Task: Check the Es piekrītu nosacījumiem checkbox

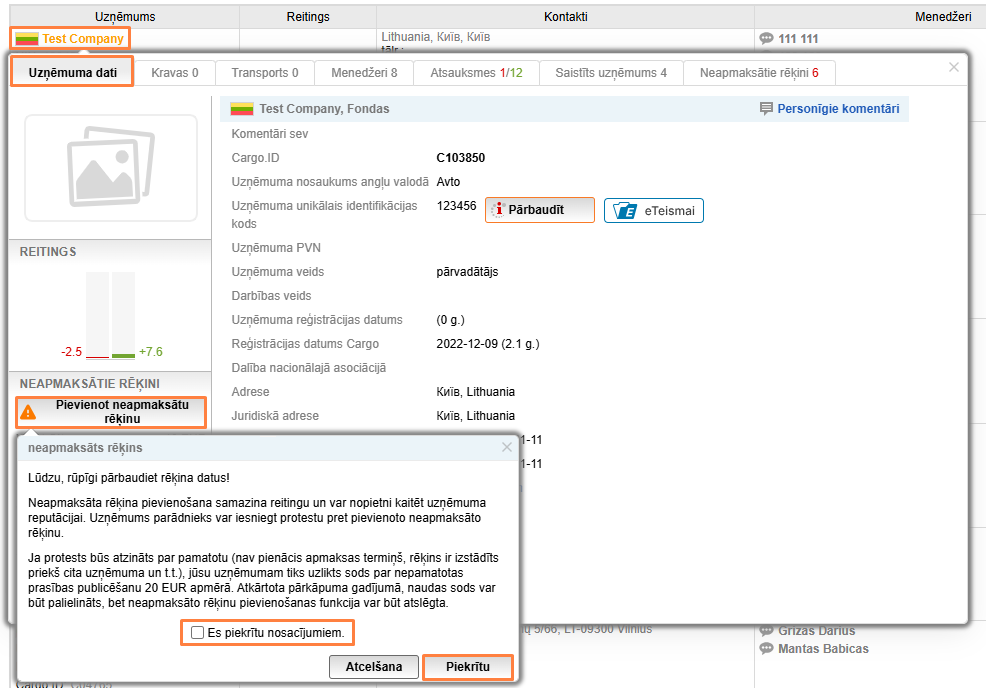Action: coord(197,633)
